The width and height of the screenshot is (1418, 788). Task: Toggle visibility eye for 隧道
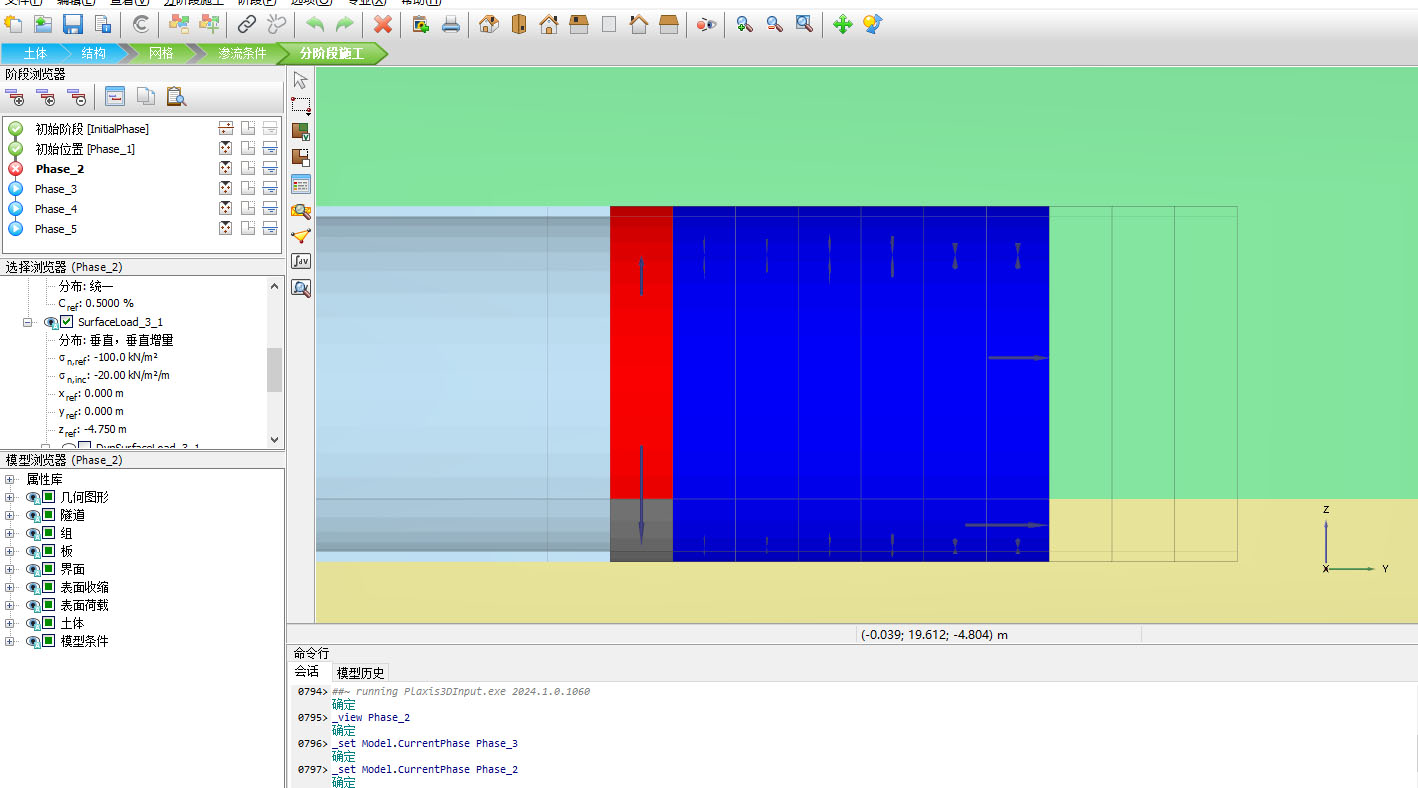click(32, 515)
